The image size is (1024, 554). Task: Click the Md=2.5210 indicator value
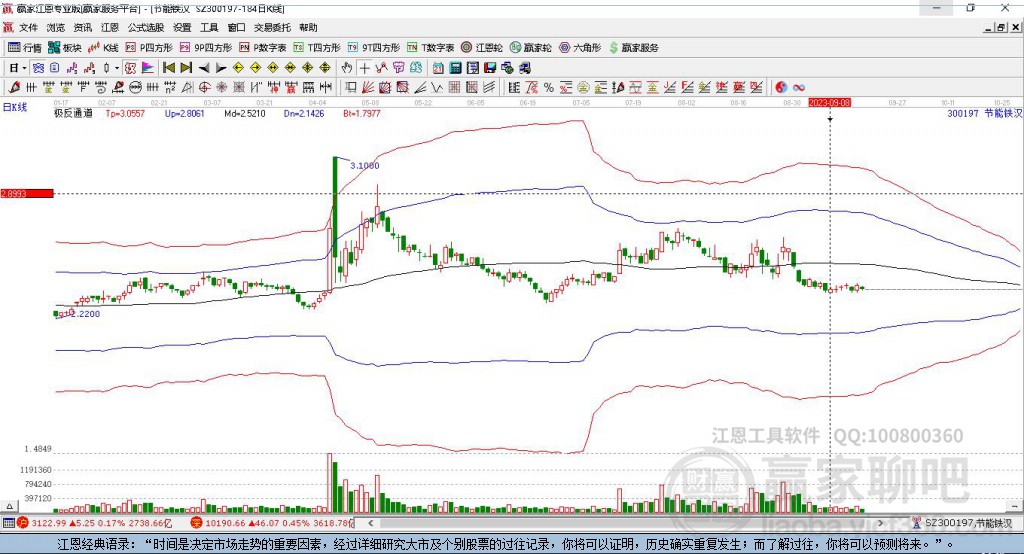245,113
